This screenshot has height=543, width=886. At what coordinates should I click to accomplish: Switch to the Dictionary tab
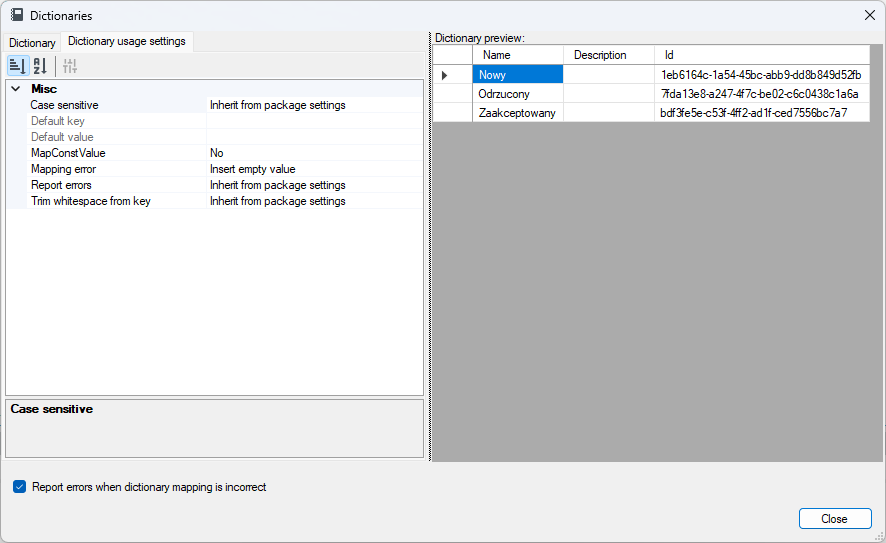click(x=32, y=42)
